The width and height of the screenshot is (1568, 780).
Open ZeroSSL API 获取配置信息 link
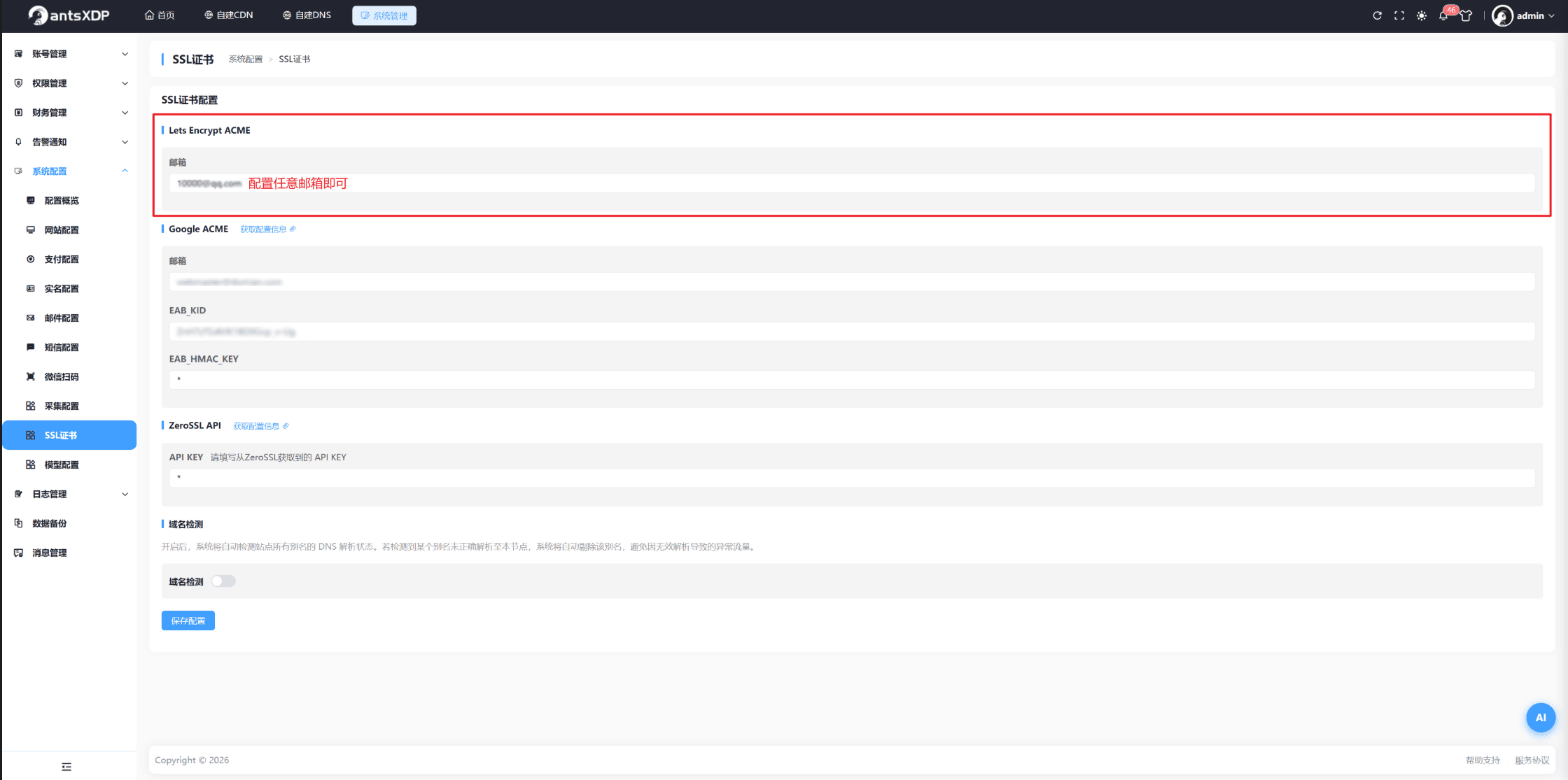[261, 426]
